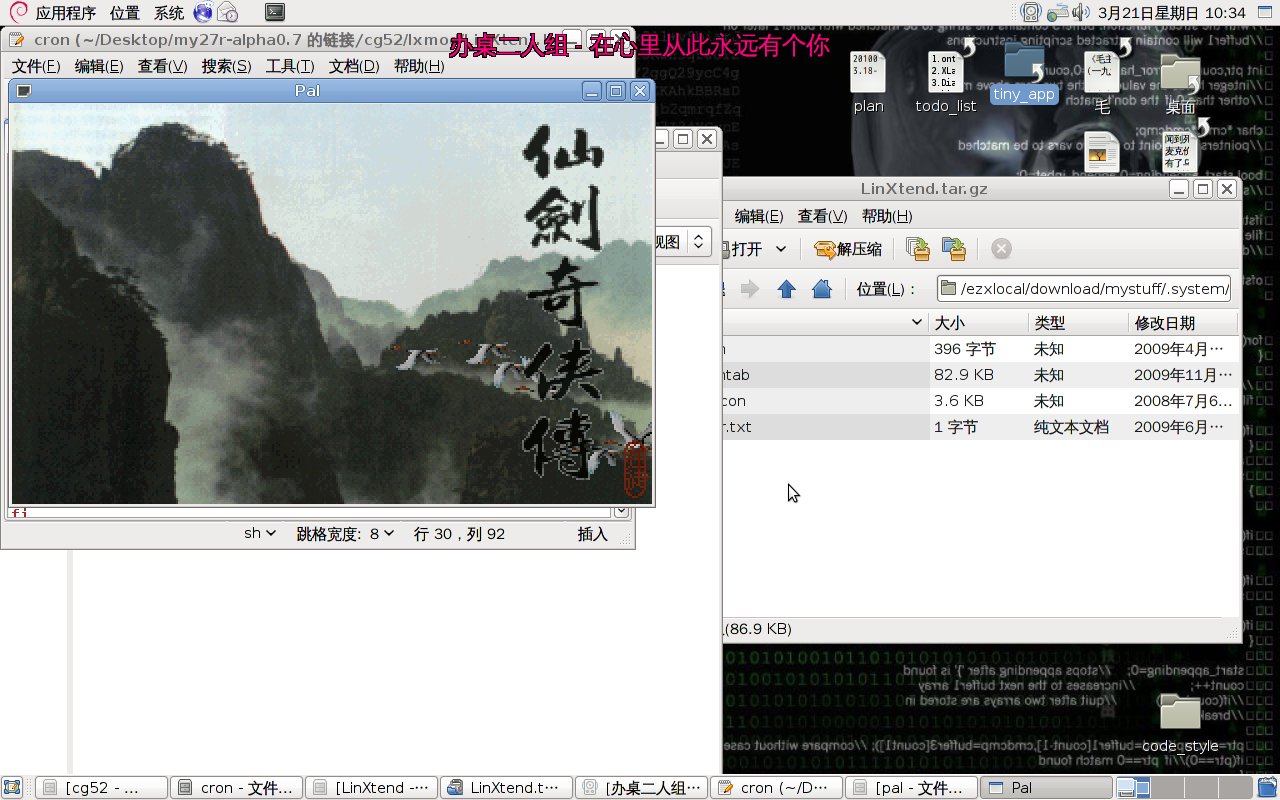
Task: Select the tiny_app desktop folder
Action: (x=1024, y=74)
